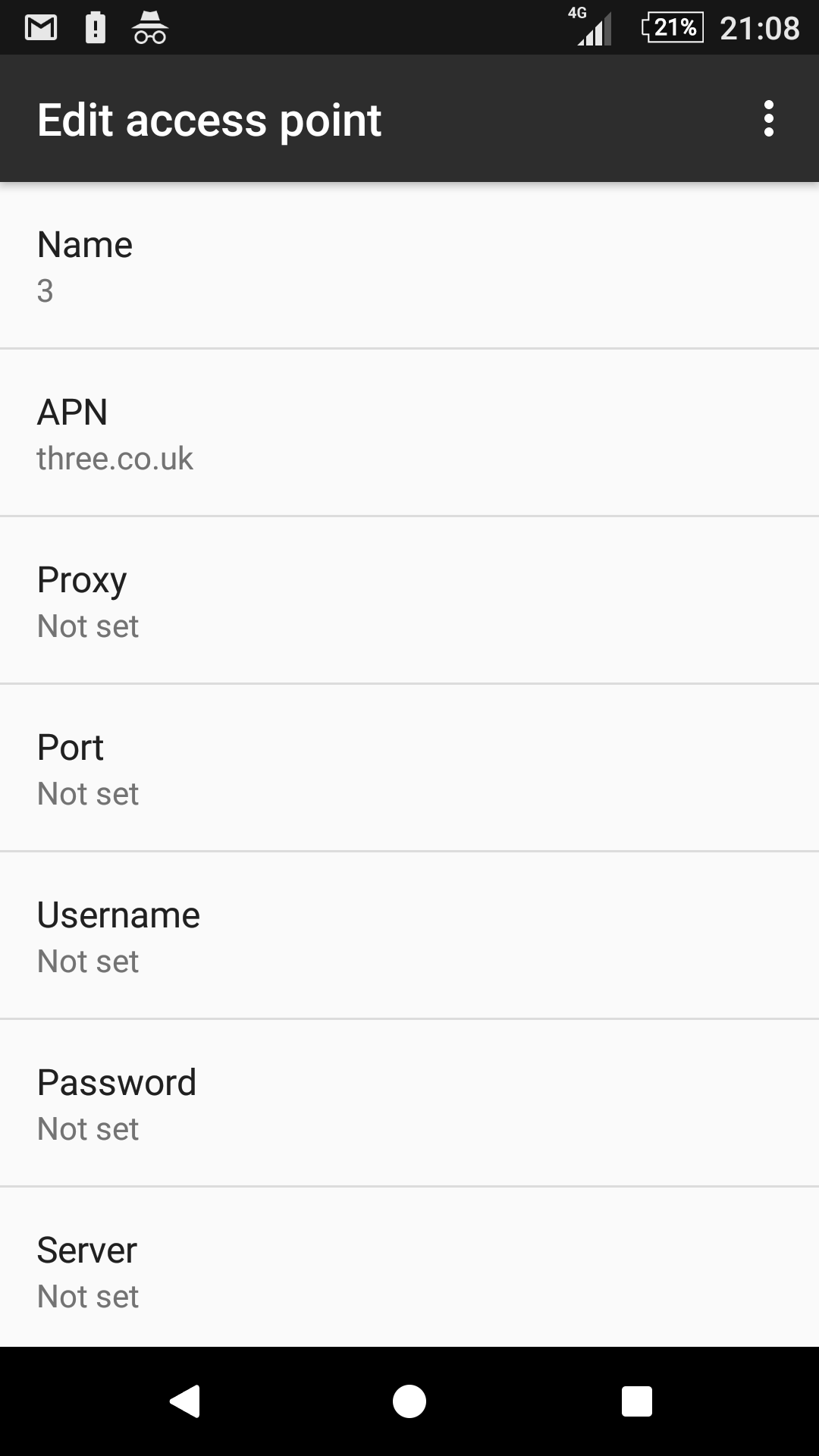Image resolution: width=819 pixels, height=1456 pixels.
Task: Edit the Name field showing 3
Action: (409, 266)
